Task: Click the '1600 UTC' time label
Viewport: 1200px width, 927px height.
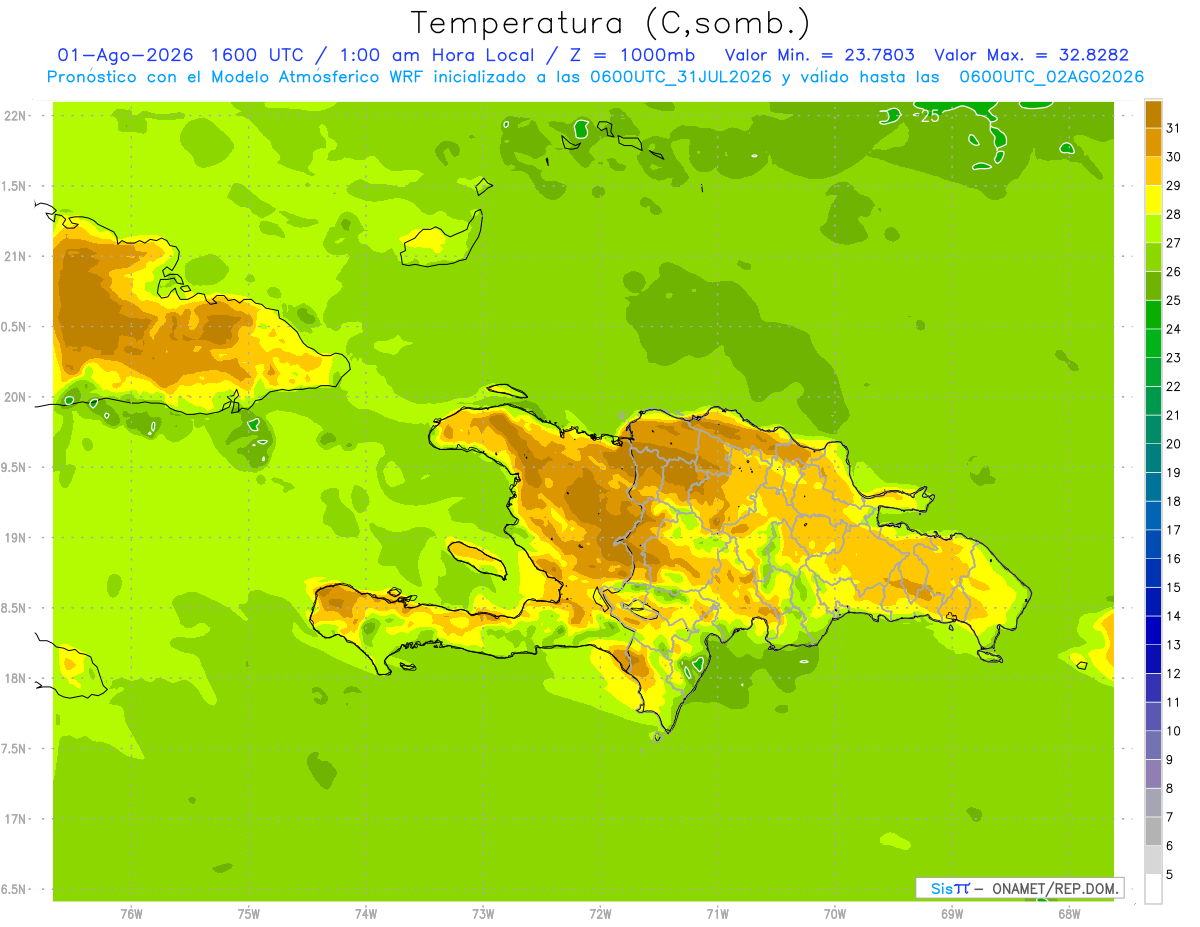Action: pos(256,55)
